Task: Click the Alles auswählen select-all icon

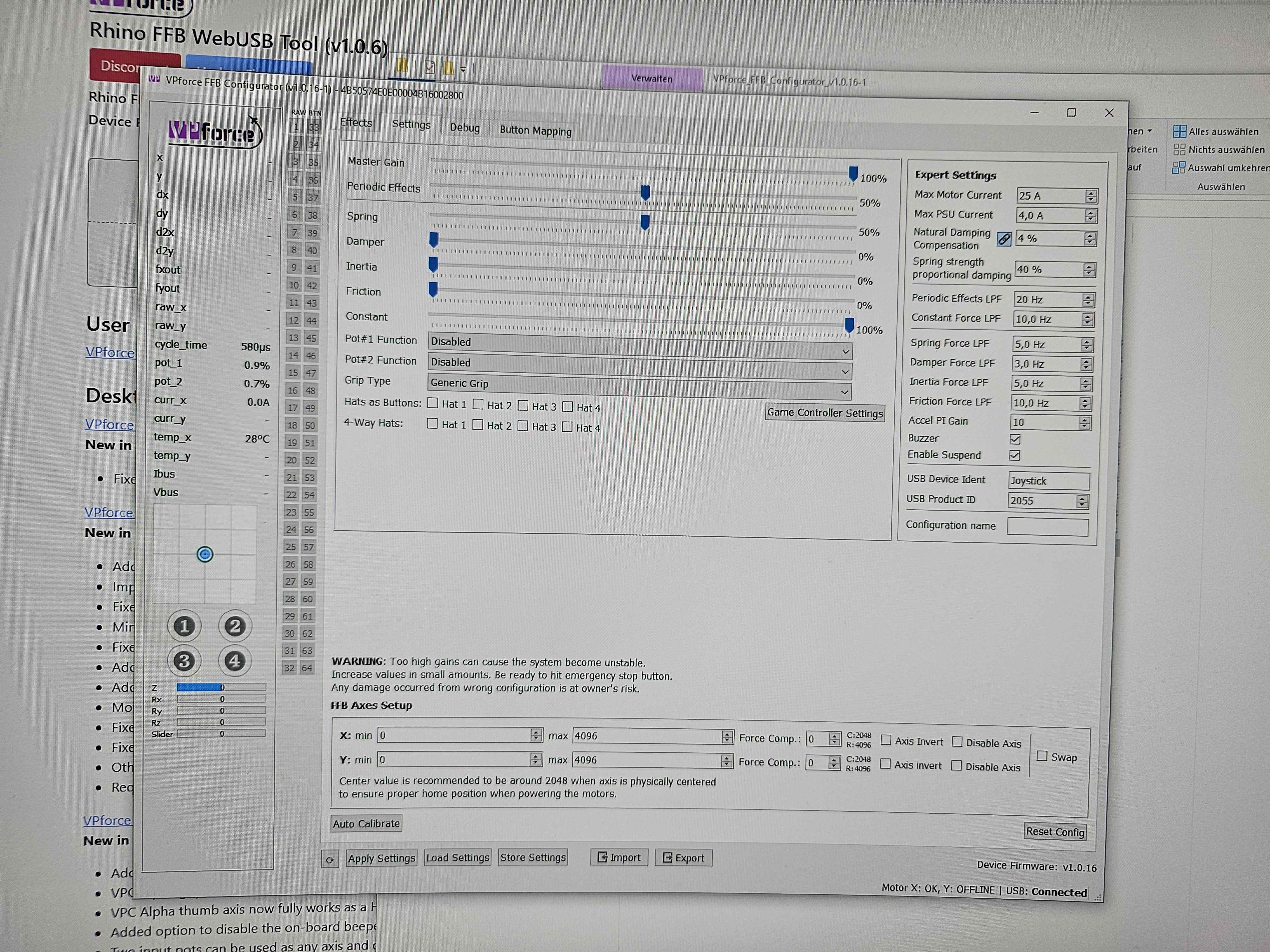Action: [x=1179, y=131]
